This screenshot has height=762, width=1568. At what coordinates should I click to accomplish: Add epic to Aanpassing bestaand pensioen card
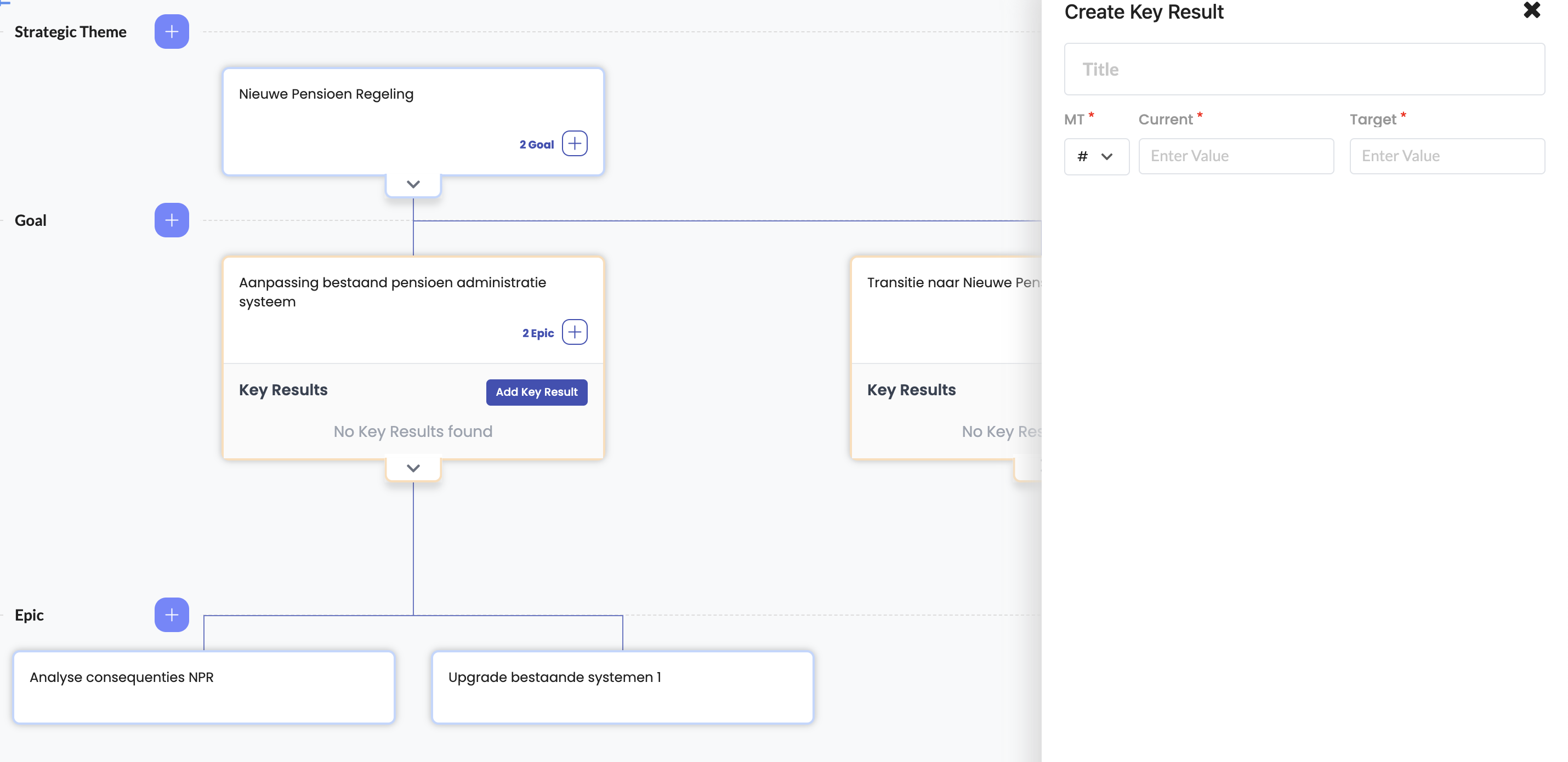pyautogui.click(x=574, y=332)
